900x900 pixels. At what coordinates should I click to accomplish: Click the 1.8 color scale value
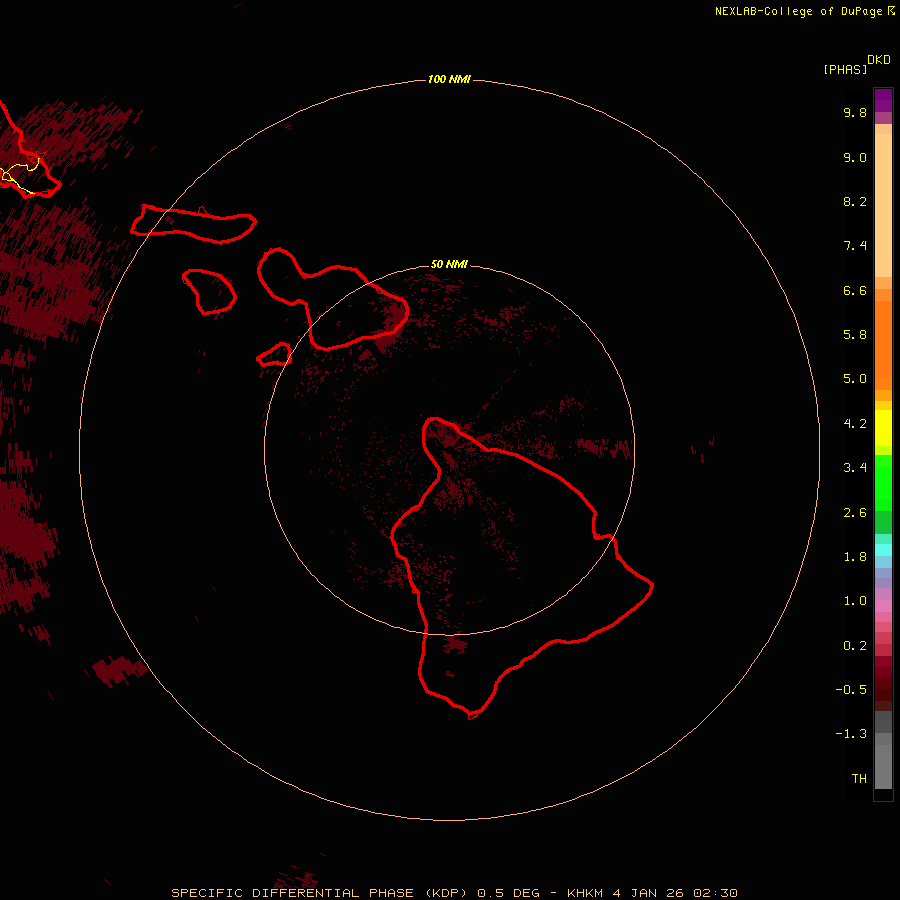tap(855, 557)
